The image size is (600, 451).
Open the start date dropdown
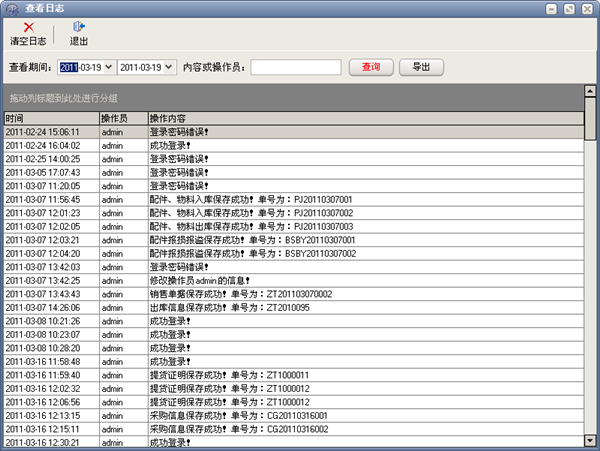coord(108,68)
